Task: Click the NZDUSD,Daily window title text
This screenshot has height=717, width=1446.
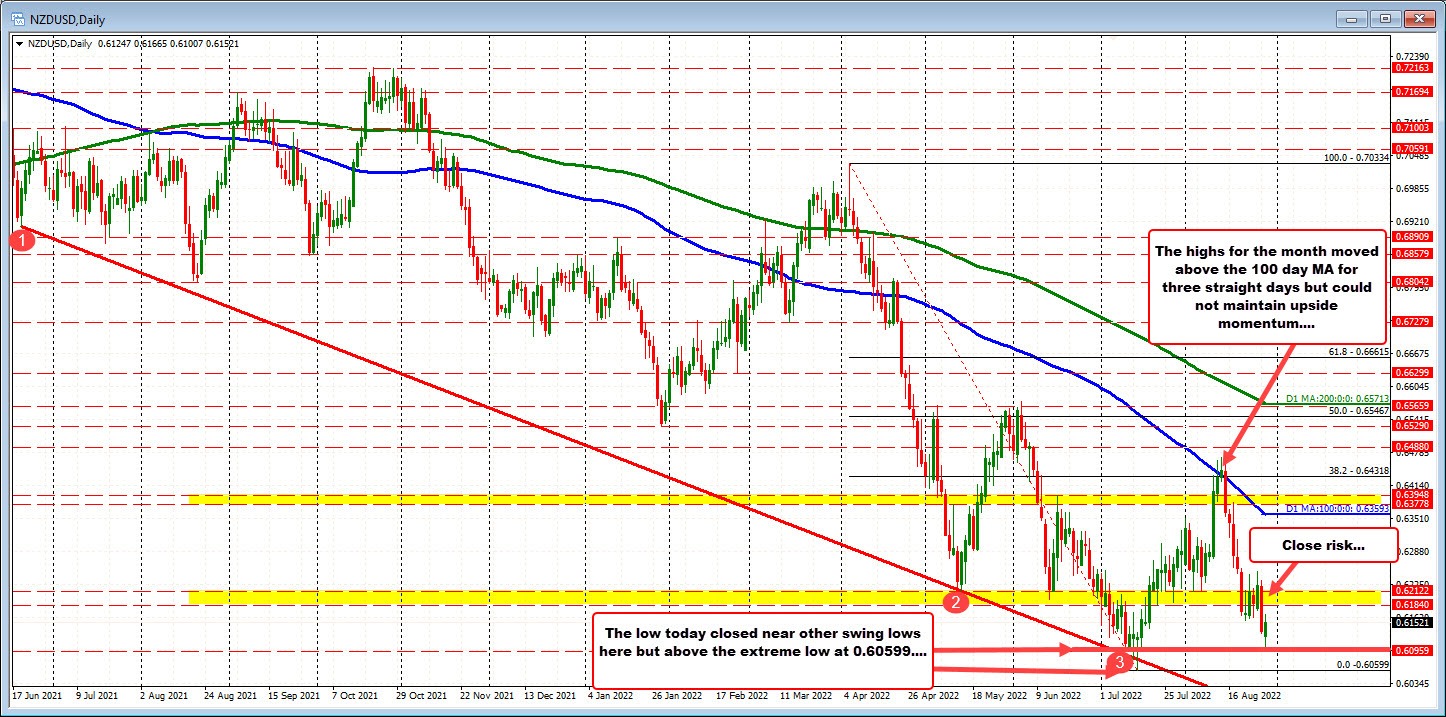Action: [x=68, y=19]
